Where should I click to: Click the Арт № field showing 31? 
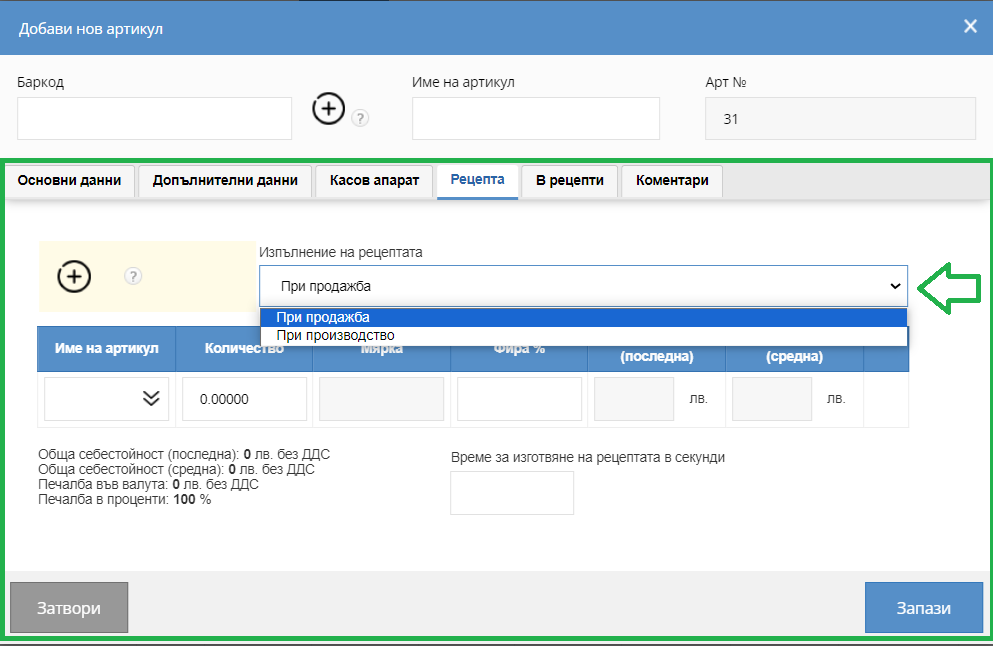click(x=840, y=118)
